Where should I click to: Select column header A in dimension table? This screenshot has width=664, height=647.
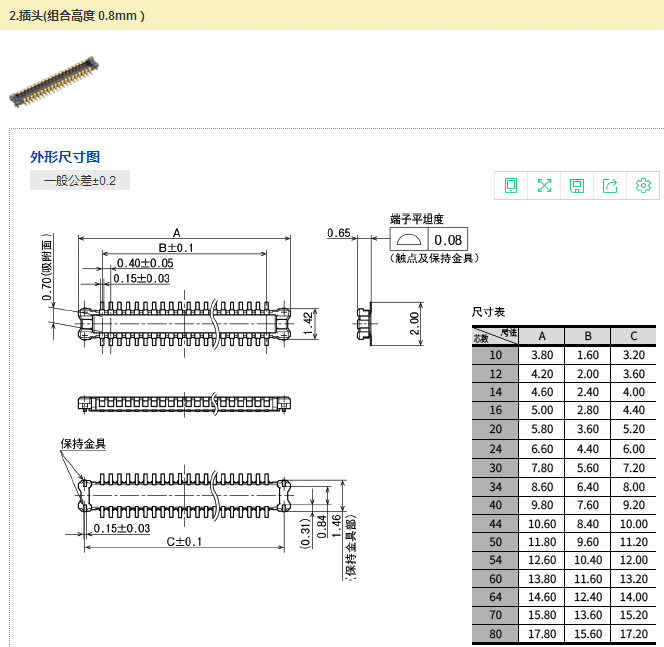pyautogui.click(x=542, y=336)
